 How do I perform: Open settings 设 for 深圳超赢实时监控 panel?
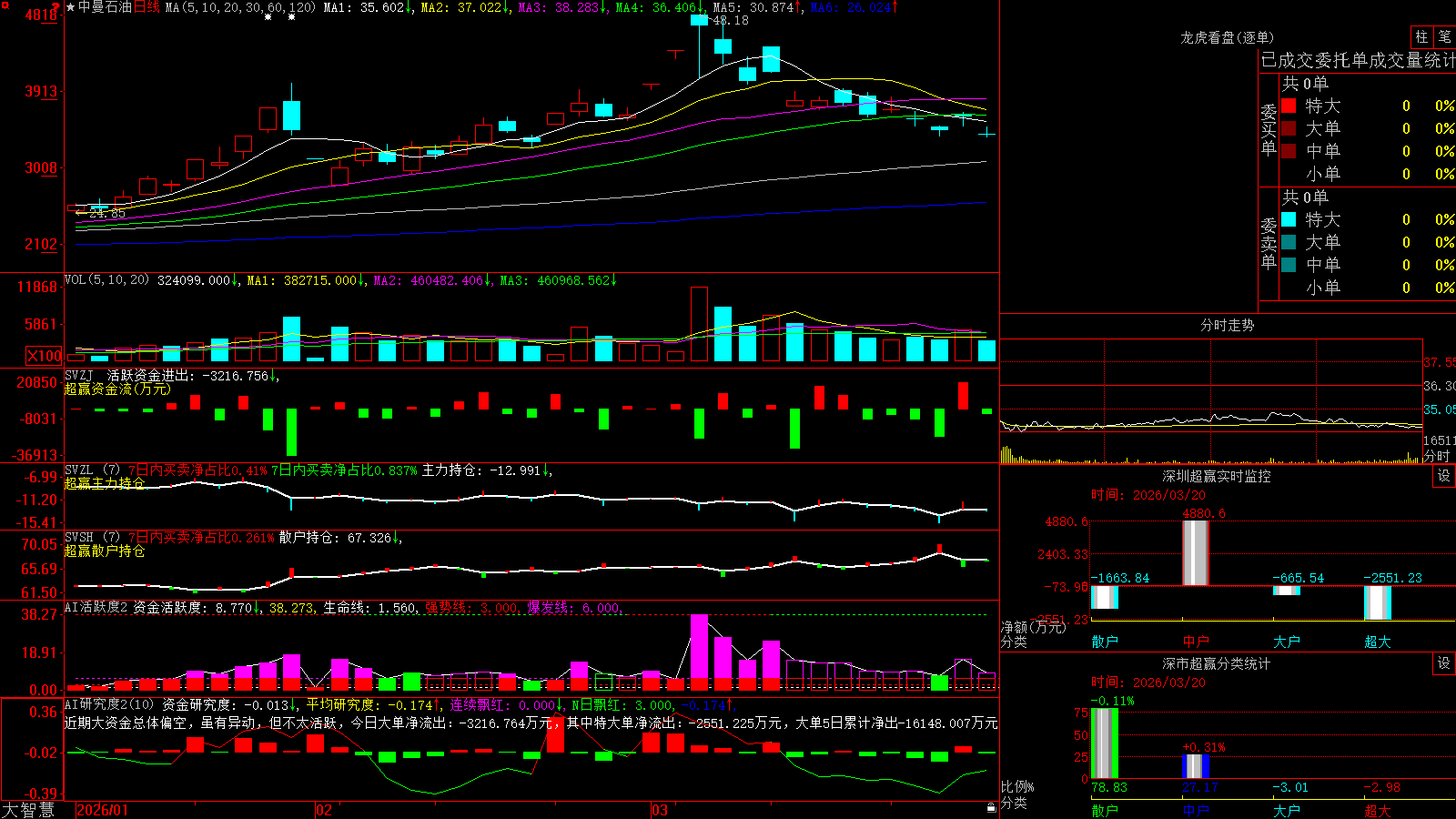[x=1444, y=476]
